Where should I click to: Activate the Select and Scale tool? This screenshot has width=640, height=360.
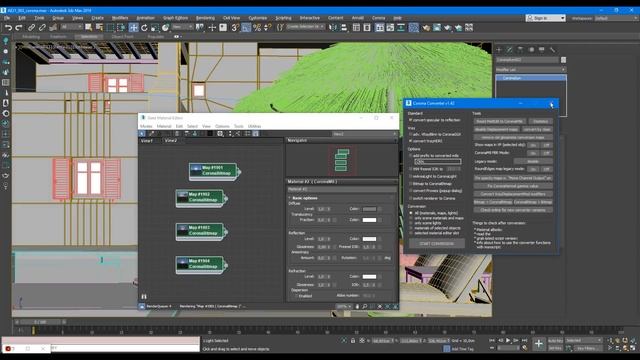[x=155, y=28]
